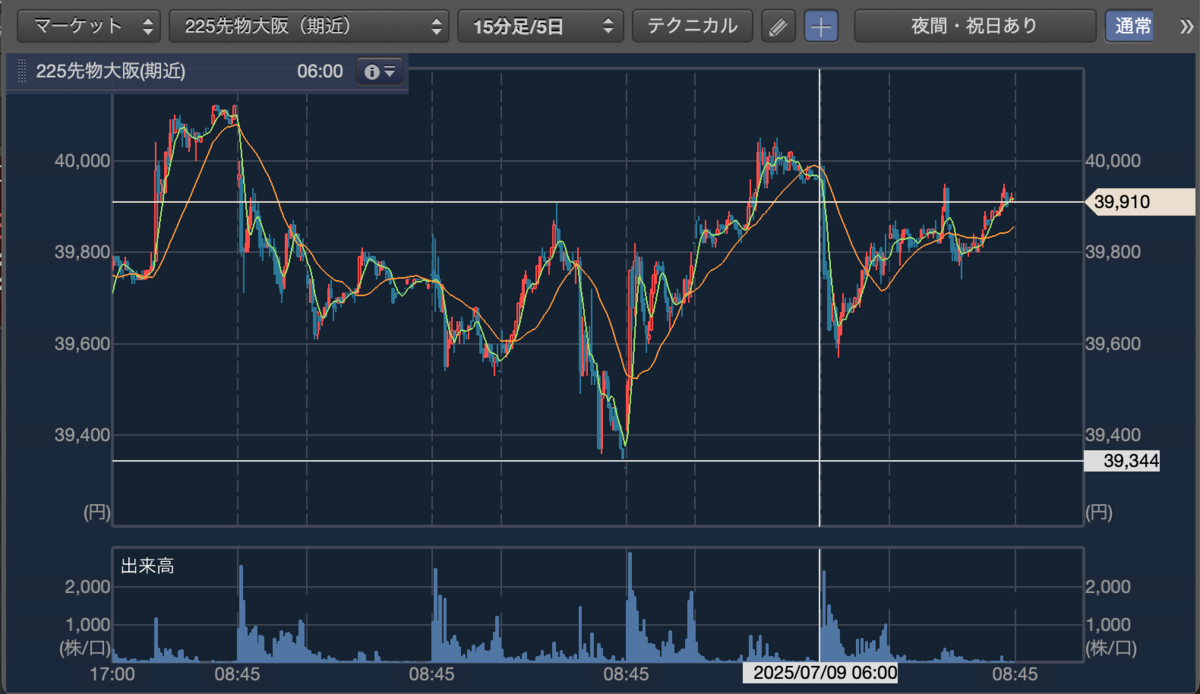Expand the toolbar overflow chevron
The image size is (1200, 694).
1186,26
